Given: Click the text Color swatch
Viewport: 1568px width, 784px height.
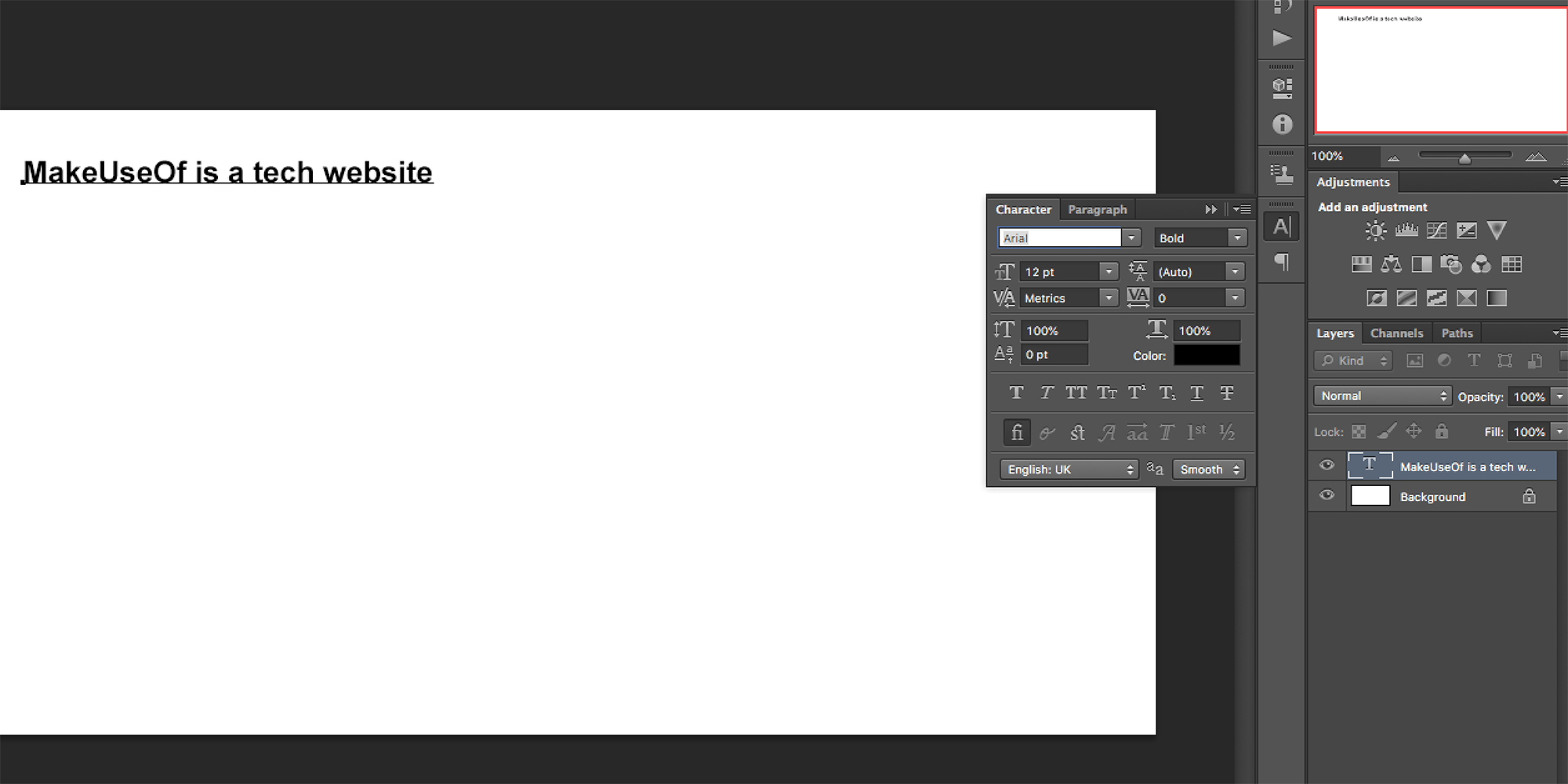Looking at the screenshot, I should tap(1207, 355).
